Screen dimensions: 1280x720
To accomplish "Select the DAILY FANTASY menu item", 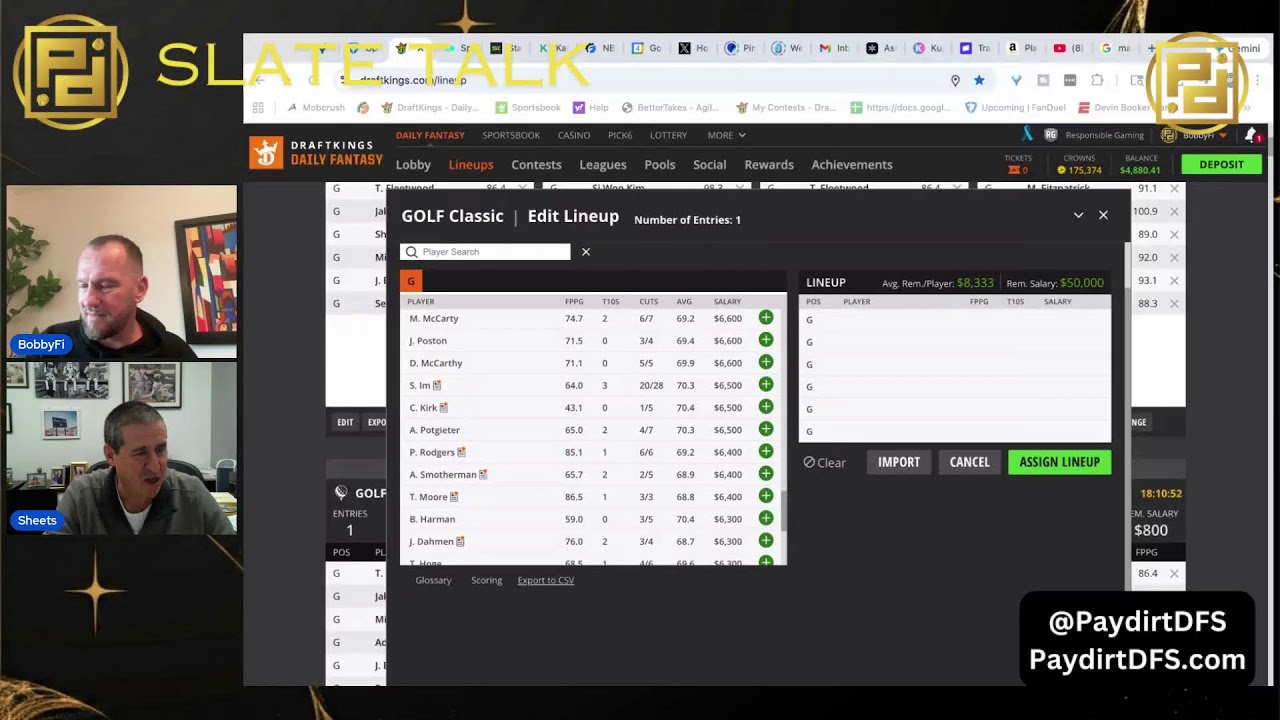I will click(430, 135).
